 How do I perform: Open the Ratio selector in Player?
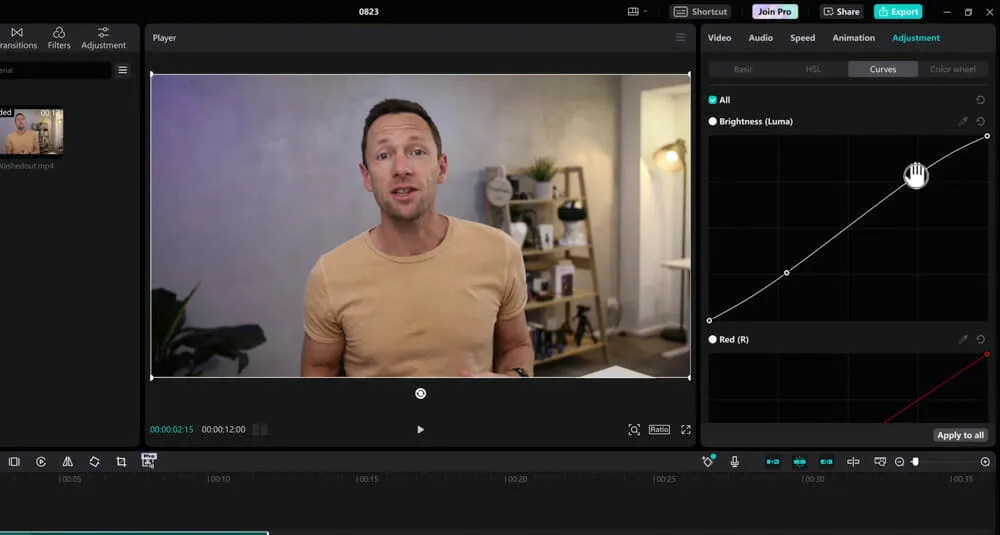click(659, 430)
